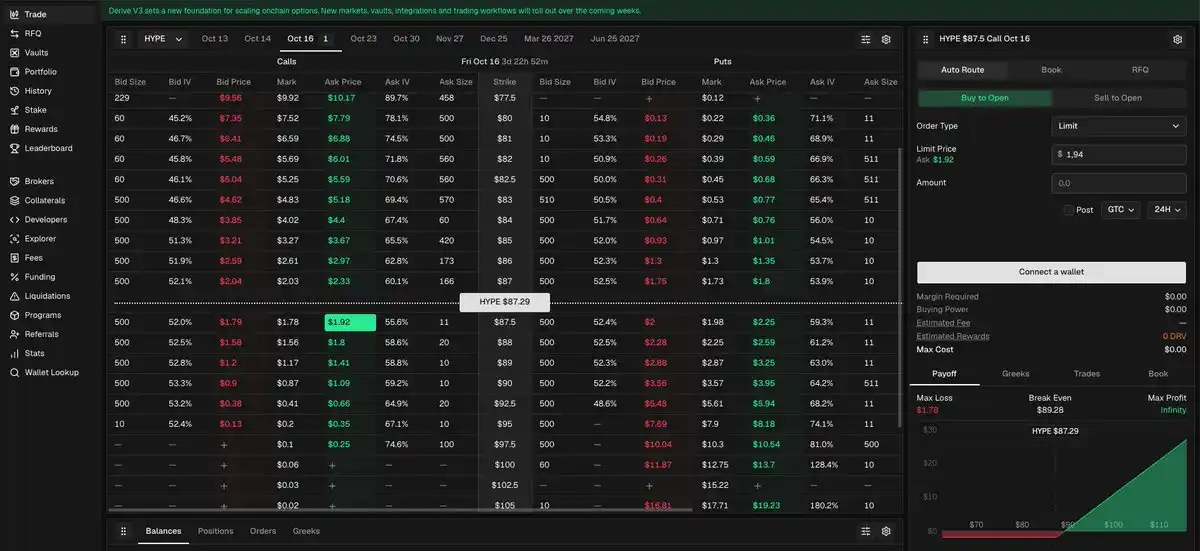Image resolution: width=1200 pixels, height=551 pixels.
Task: Switch routing to Book
Action: [x=1051, y=70]
